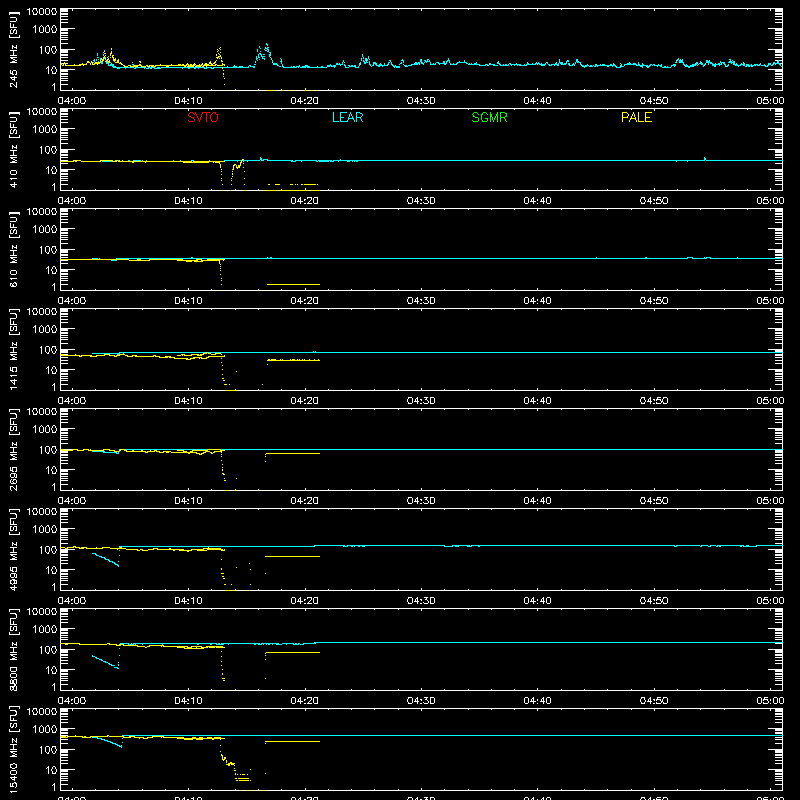Click 04:10 time label under 2695 MHz plot
The height and width of the screenshot is (800, 800).
click(188, 501)
